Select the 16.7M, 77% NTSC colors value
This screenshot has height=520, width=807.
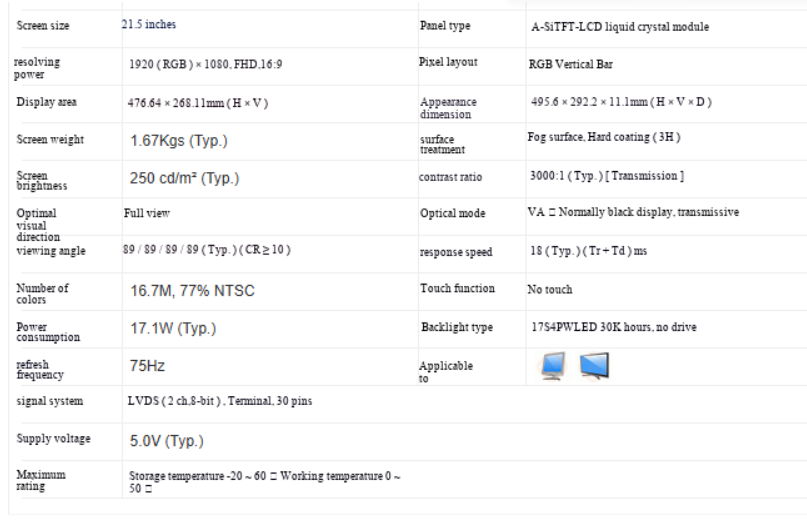(192, 291)
